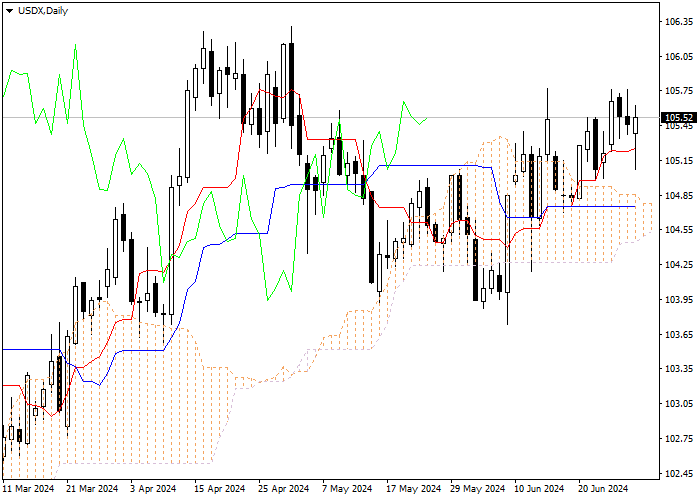Select the 103.35 price axis label
The width and height of the screenshot is (700, 500).
pyautogui.click(x=679, y=369)
